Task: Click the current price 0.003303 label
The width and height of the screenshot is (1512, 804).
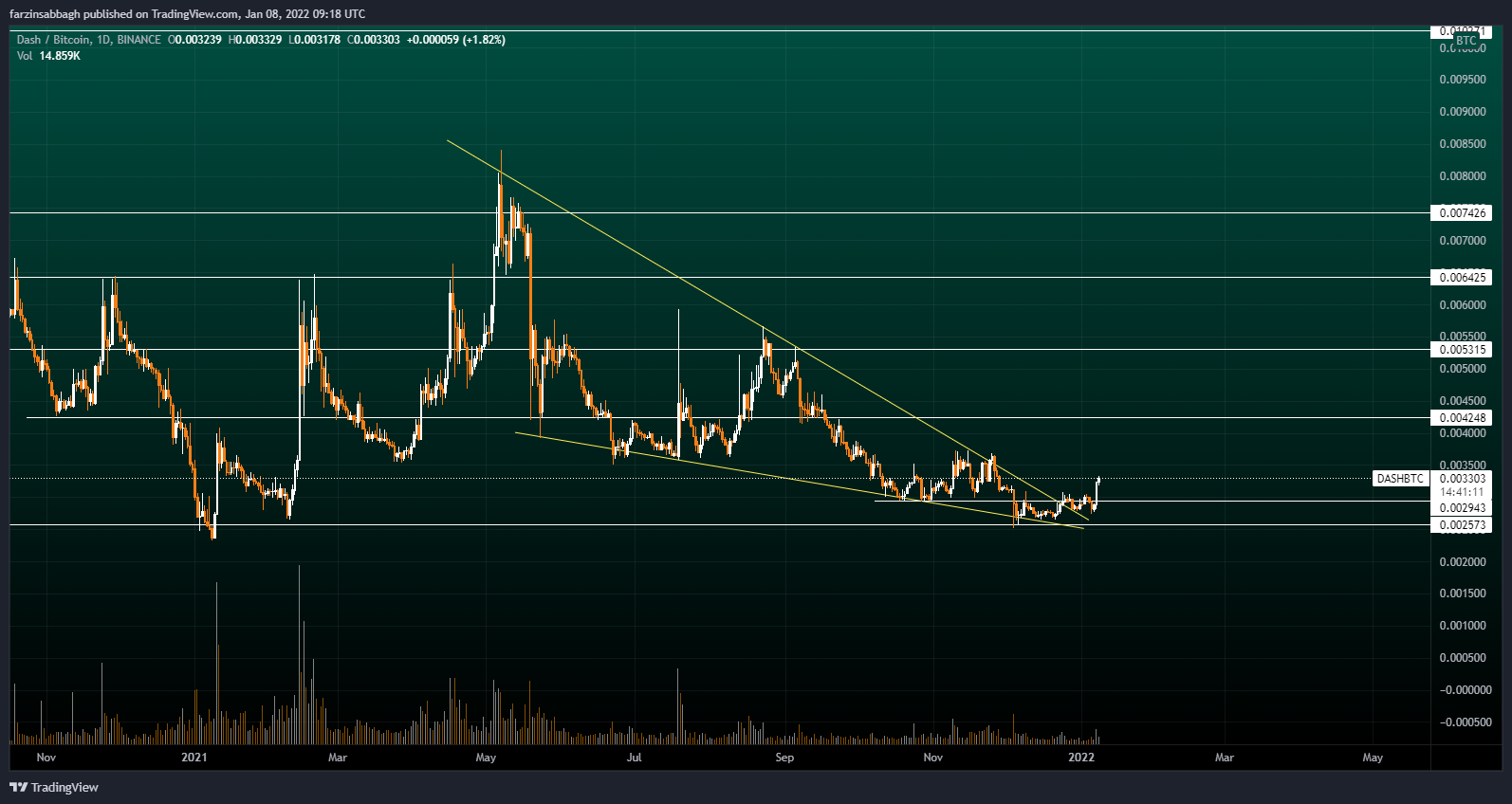Action: click(x=1462, y=479)
